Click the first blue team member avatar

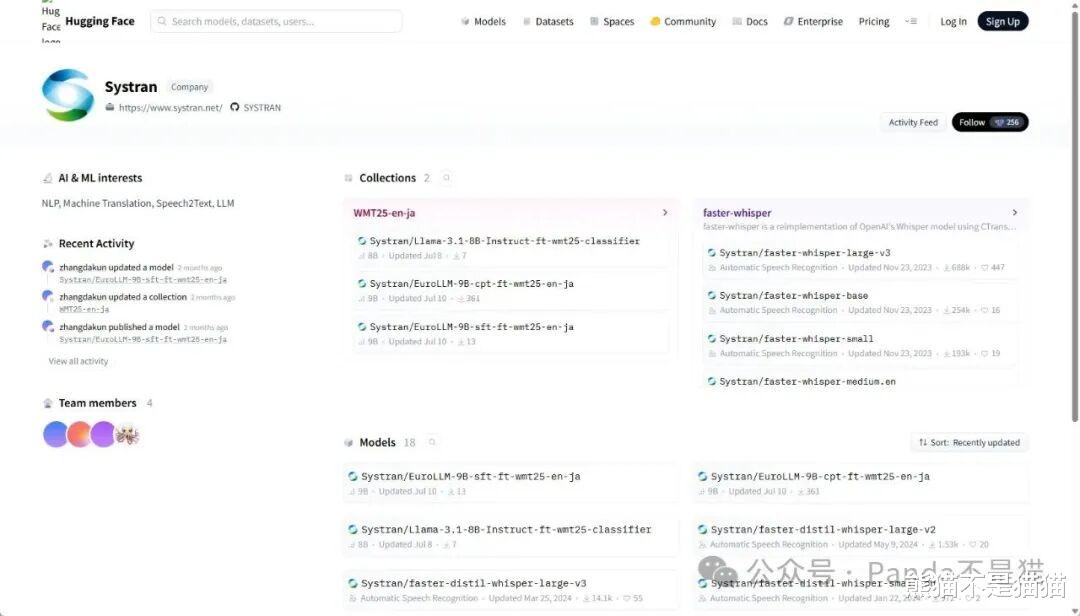pos(55,435)
